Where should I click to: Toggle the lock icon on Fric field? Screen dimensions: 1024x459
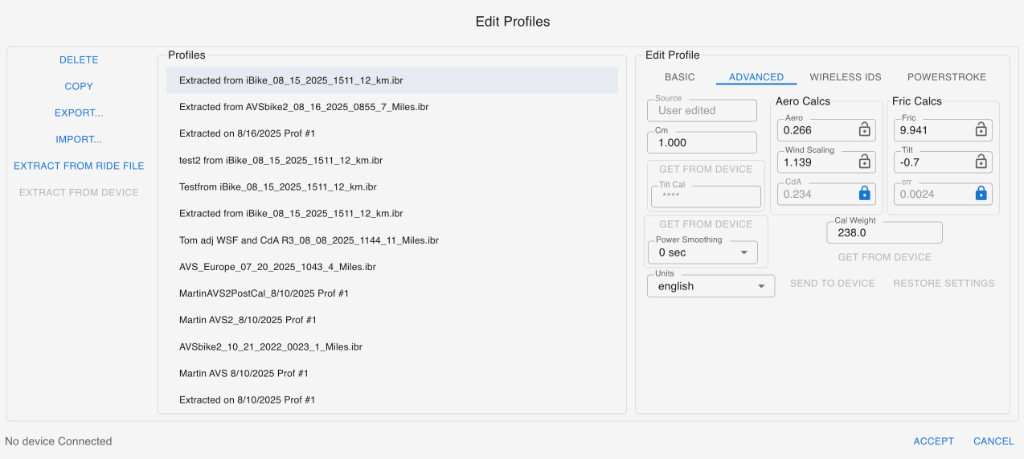[x=981, y=130]
